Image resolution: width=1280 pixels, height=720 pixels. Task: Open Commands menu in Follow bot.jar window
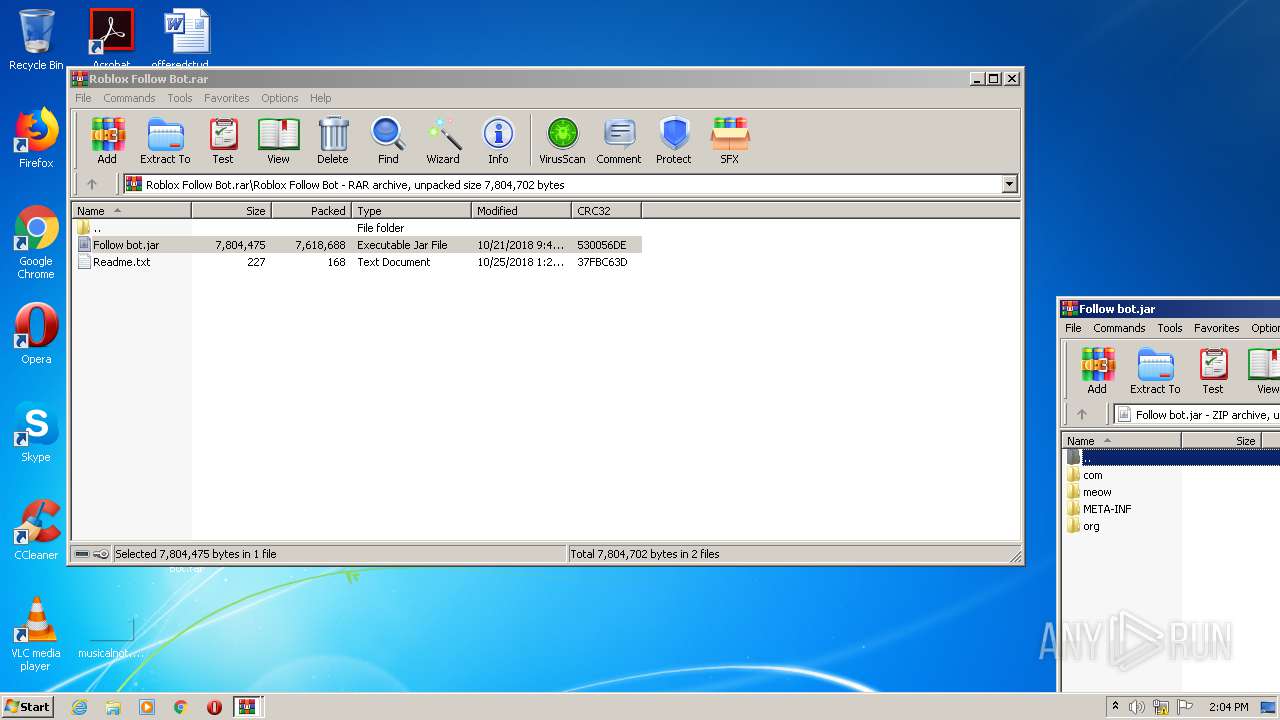click(x=1119, y=328)
